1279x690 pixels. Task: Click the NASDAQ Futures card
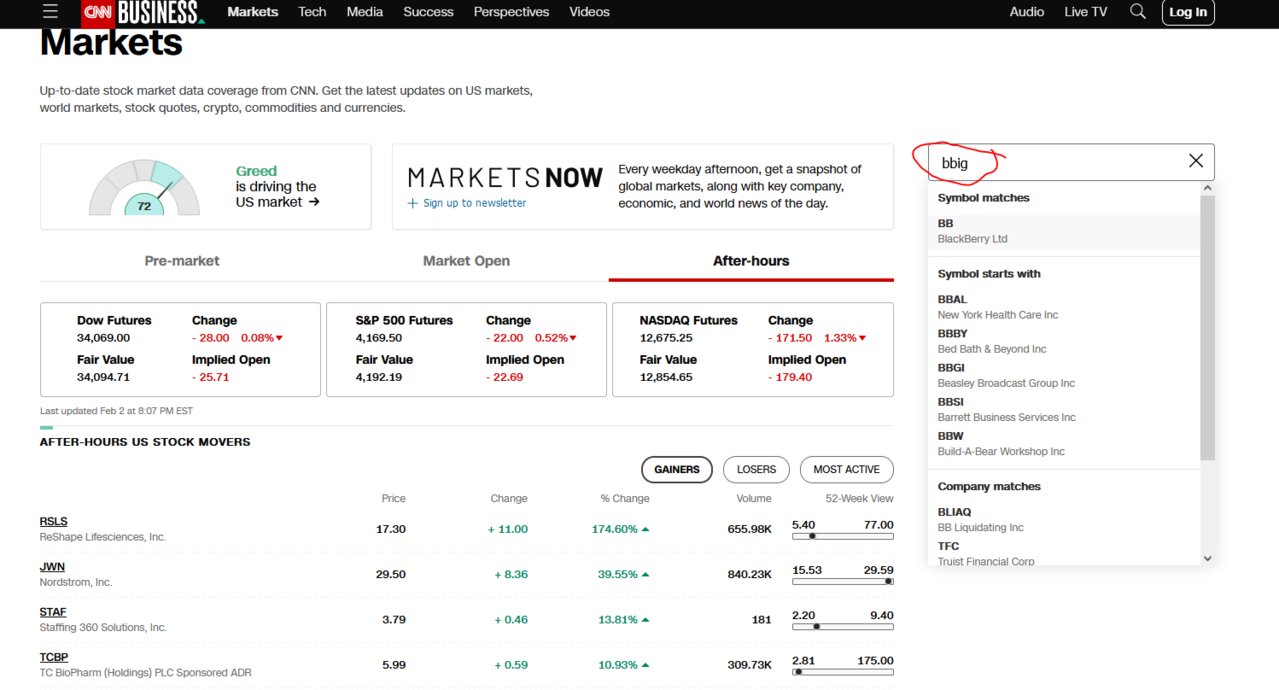pos(753,349)
